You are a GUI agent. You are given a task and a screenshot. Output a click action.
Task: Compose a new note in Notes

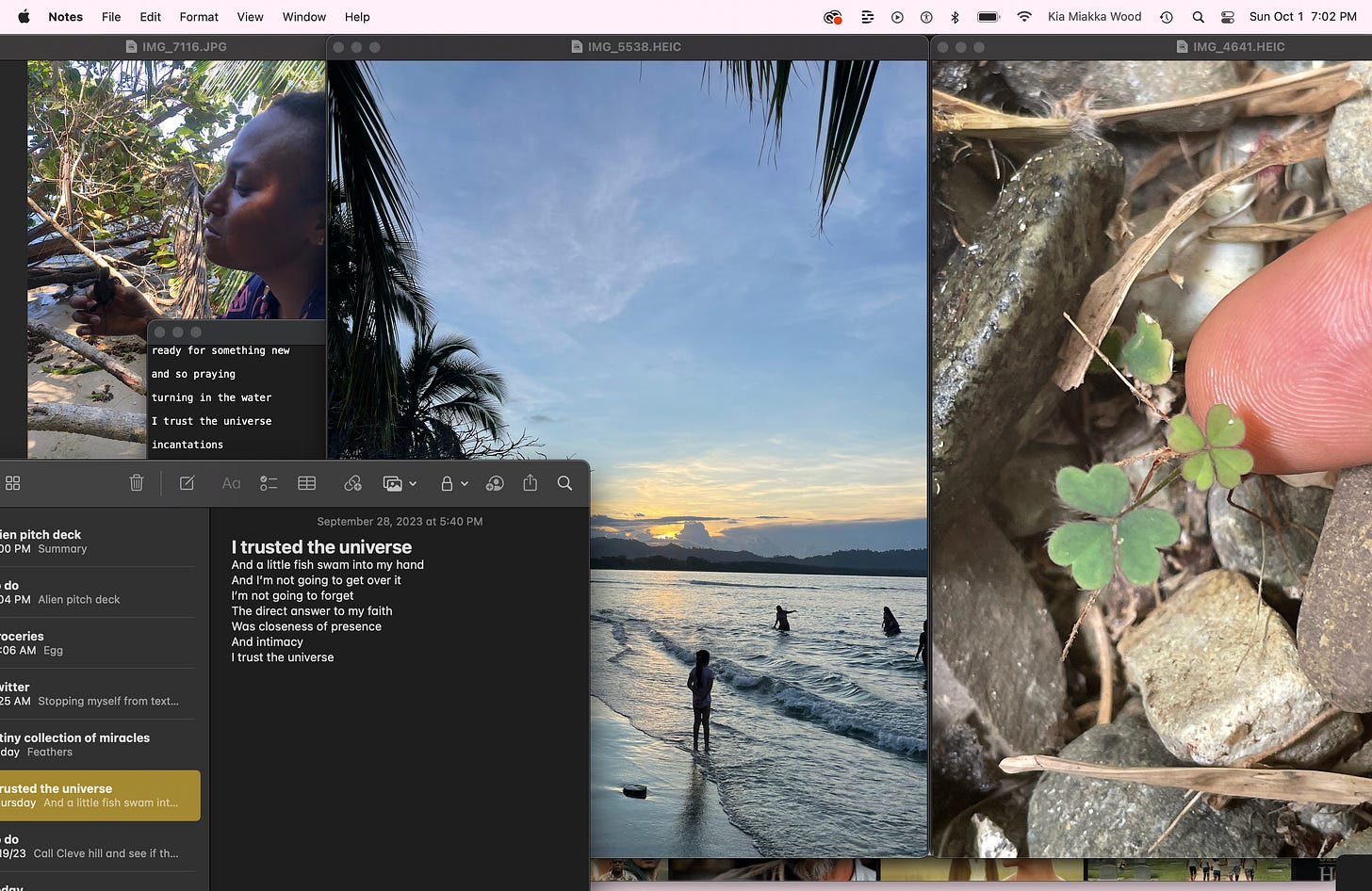187,483
